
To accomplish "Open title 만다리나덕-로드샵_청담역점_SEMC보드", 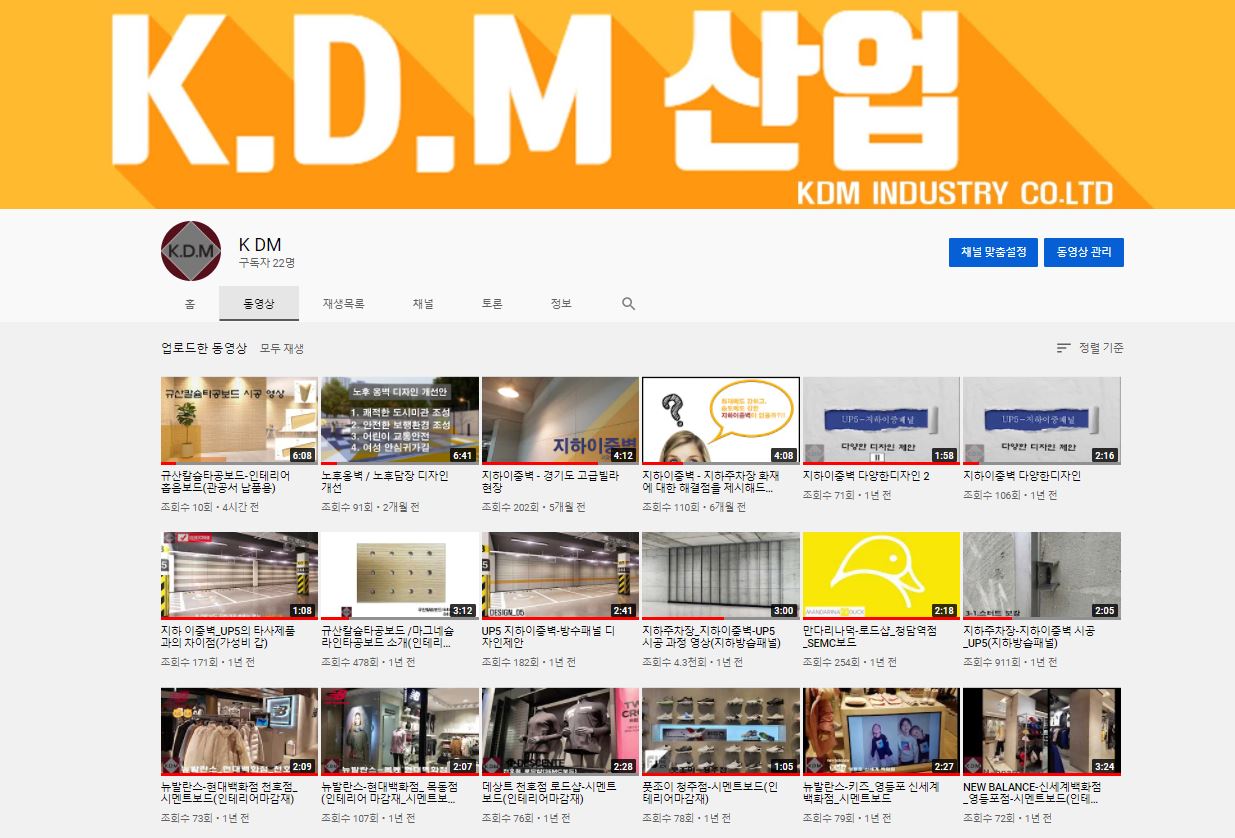I will 870,638.
